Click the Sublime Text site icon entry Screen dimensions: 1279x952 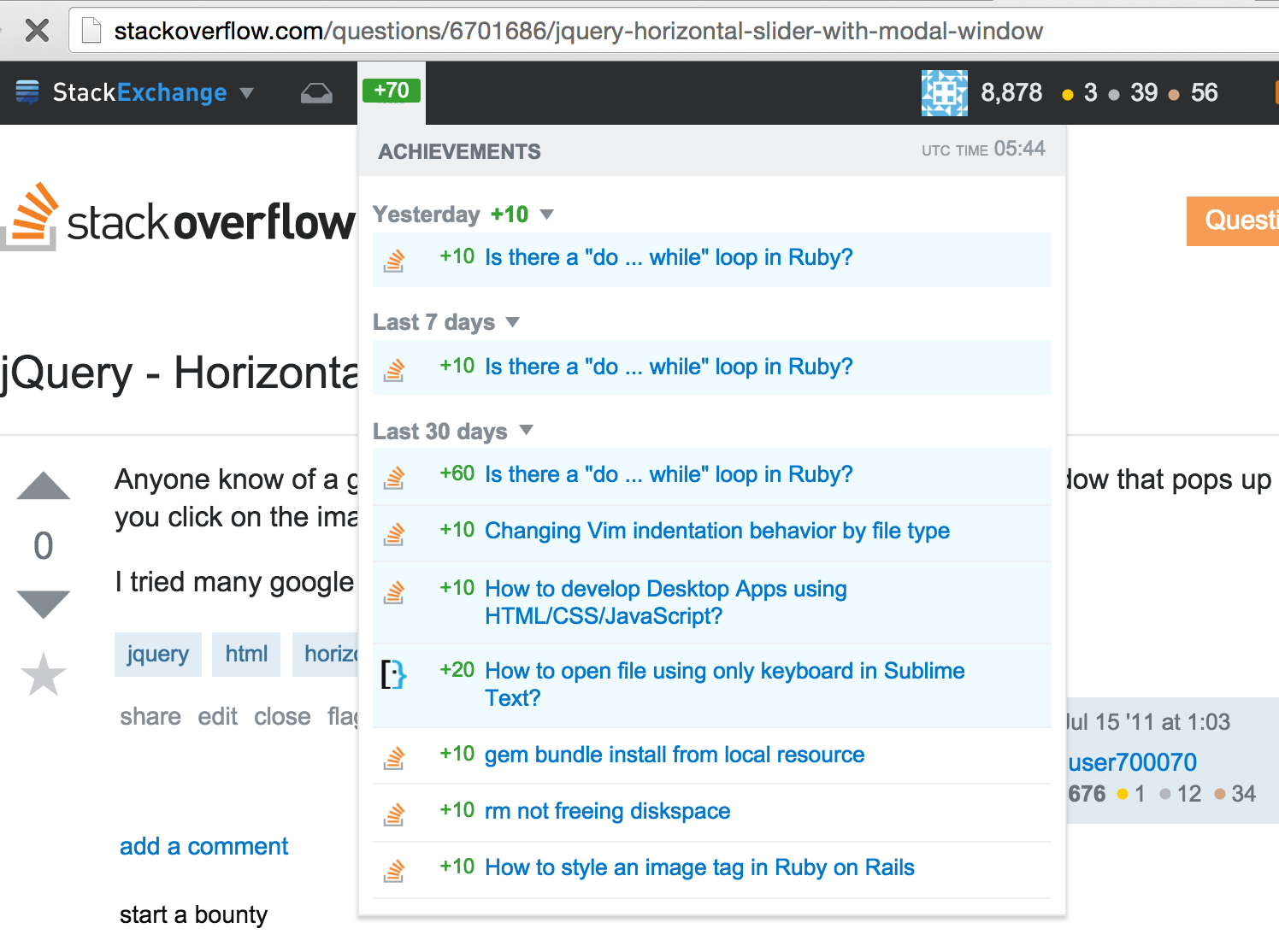[393, 674]
